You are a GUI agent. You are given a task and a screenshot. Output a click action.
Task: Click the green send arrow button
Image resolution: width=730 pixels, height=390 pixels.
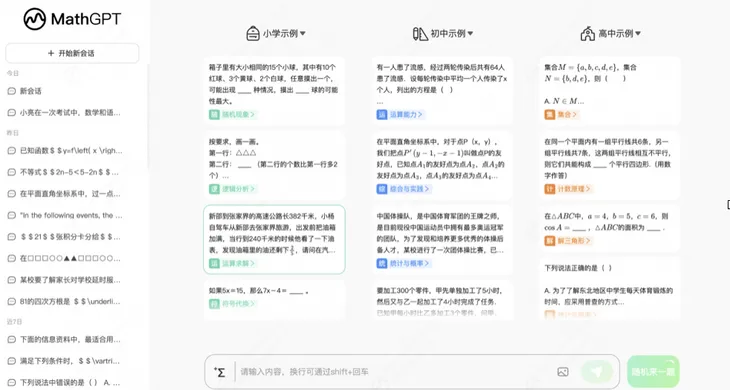pyautogui.click(x=597, y=371)
